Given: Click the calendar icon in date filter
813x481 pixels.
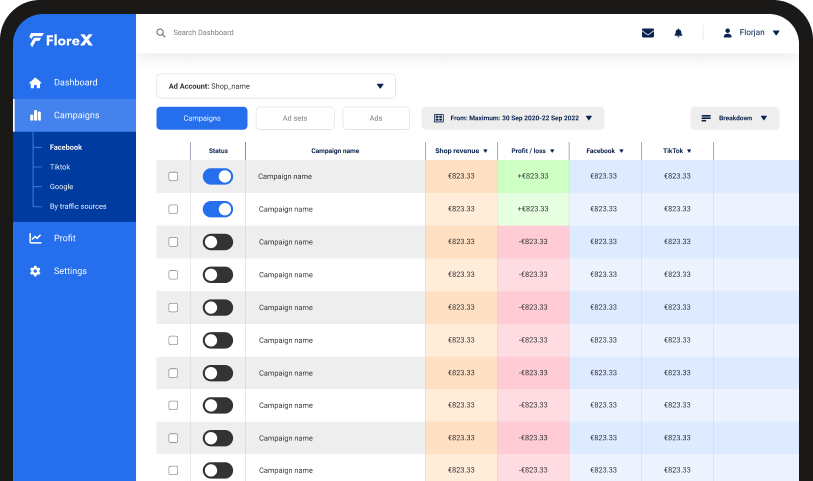Looking at the screenshot, I should click(x=438, y=118).
